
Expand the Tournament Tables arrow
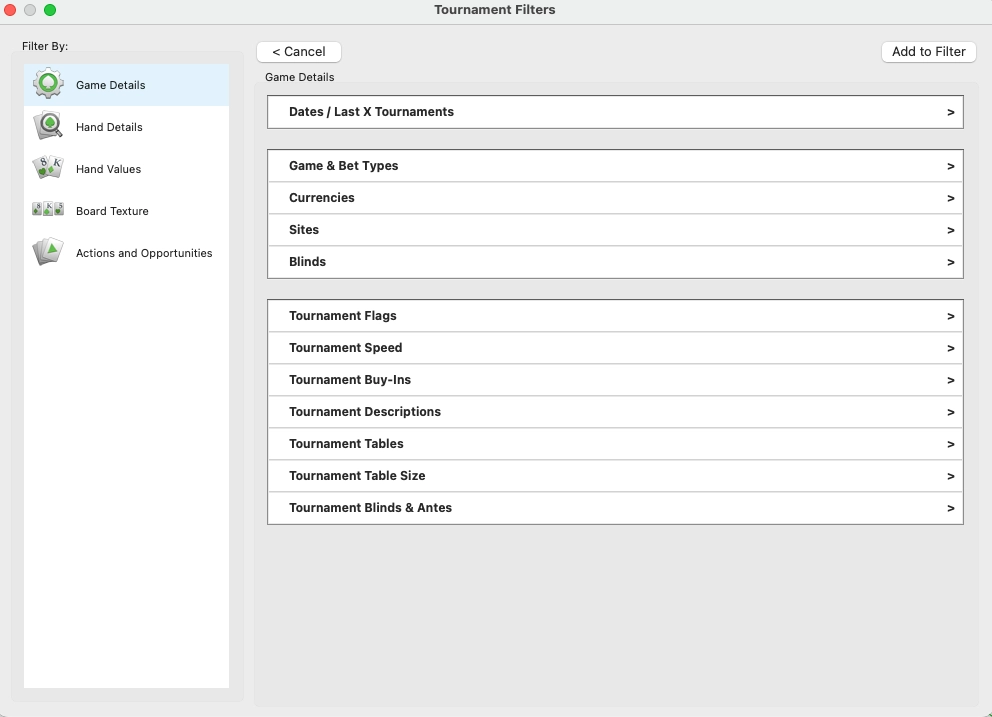click(x=950, y=444)
